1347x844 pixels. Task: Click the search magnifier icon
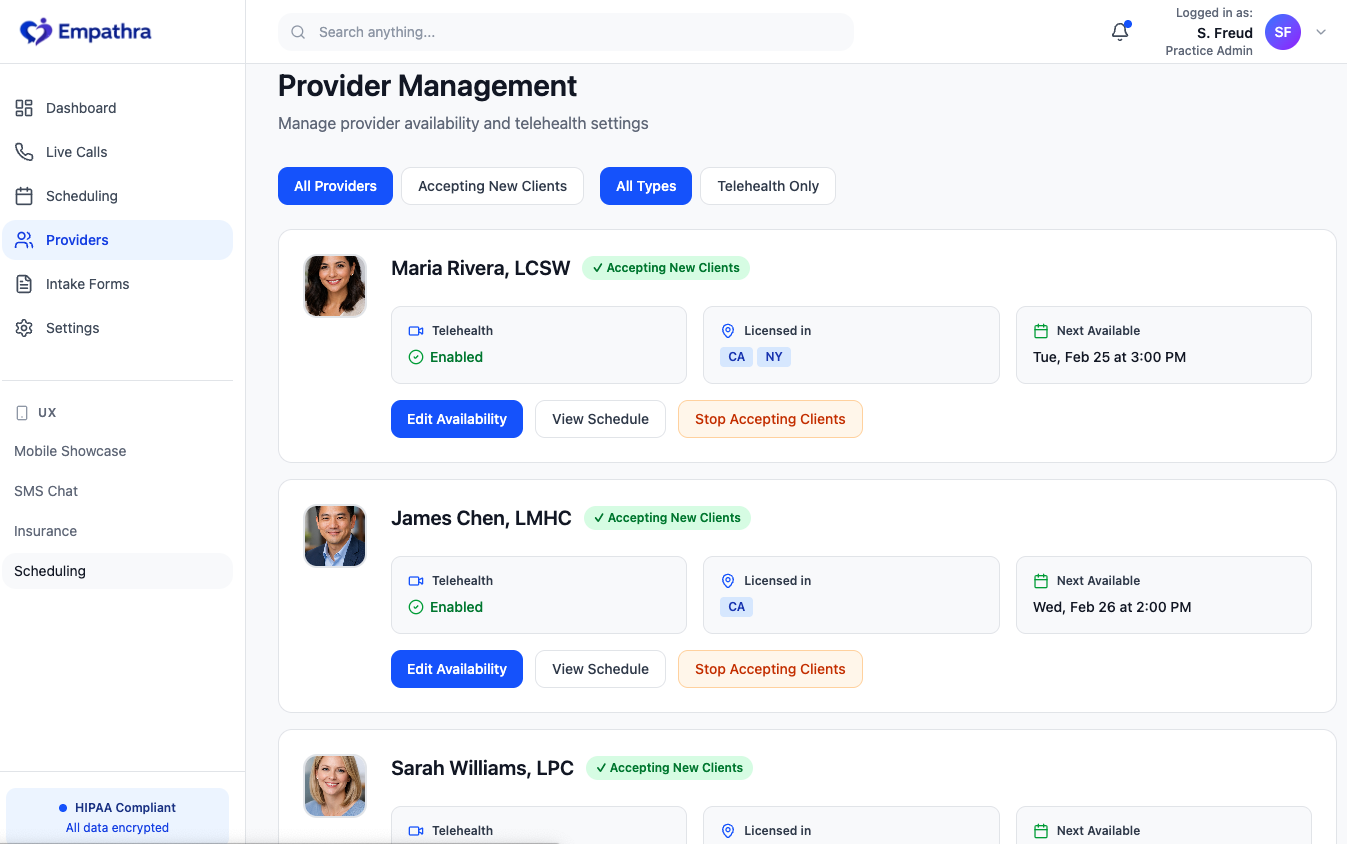point(298,32)
